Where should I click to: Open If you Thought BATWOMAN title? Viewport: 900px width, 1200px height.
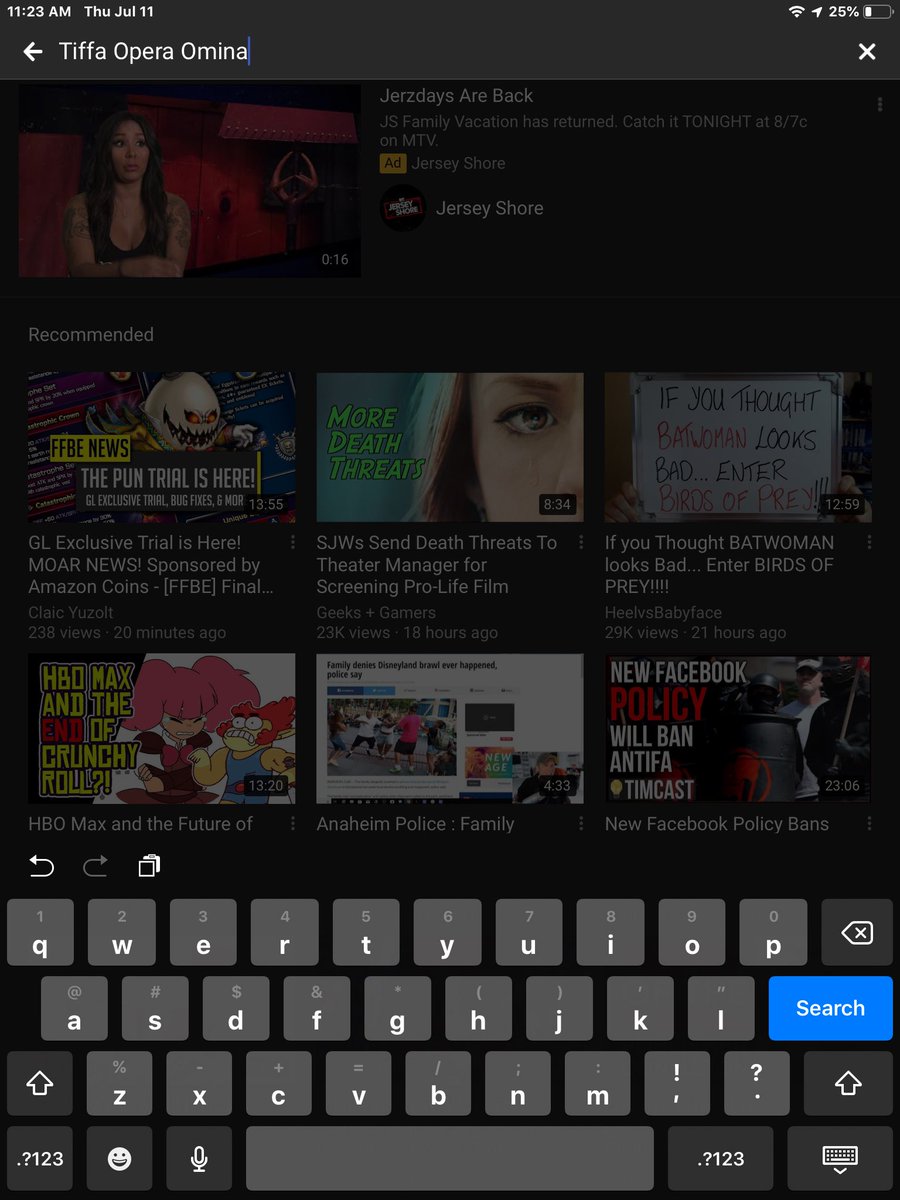pyautogui.click(x=720, y=565)
